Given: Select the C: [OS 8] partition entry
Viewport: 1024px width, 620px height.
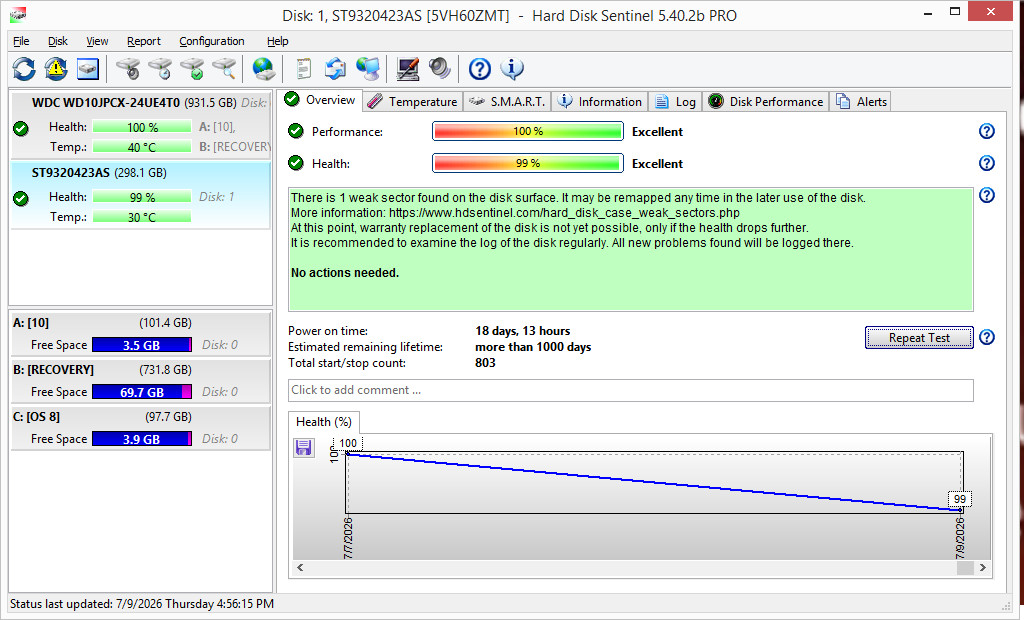Looking at the screenshot, I should click(x=140, y=428).
